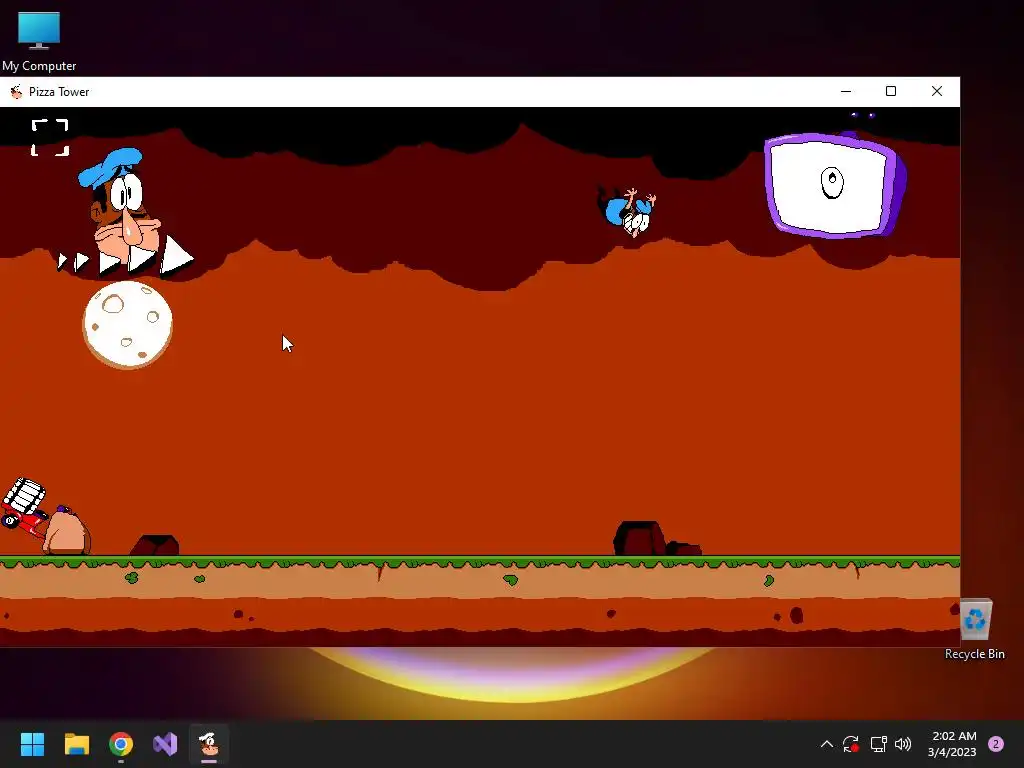Image resolution: width=1024 pixels, height=768 pixels.
Task: Open My Computer desktop icon
Action: click(39, 42)
